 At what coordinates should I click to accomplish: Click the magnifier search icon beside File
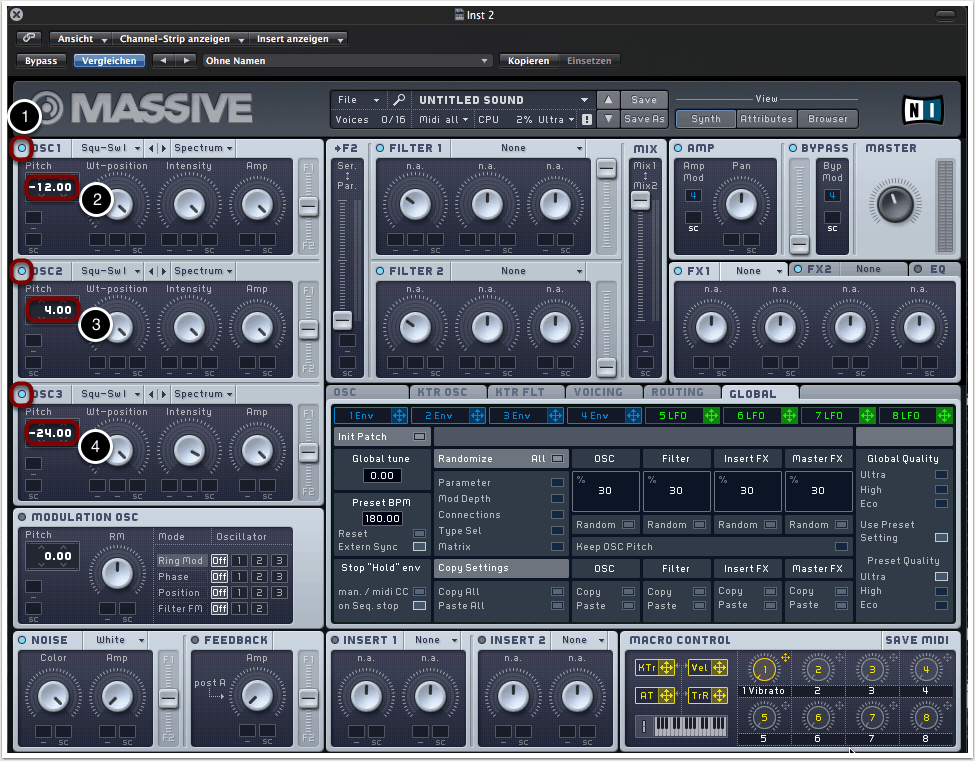click(x=399, y=100)
